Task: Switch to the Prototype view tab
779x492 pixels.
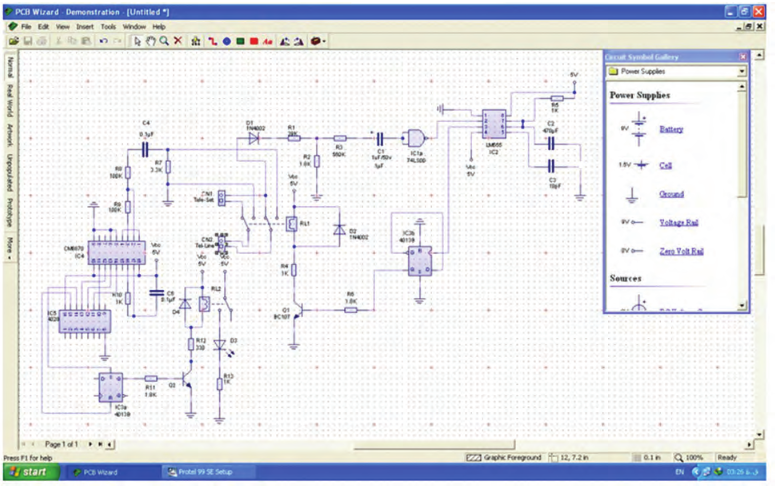Action: pos(10,213)
